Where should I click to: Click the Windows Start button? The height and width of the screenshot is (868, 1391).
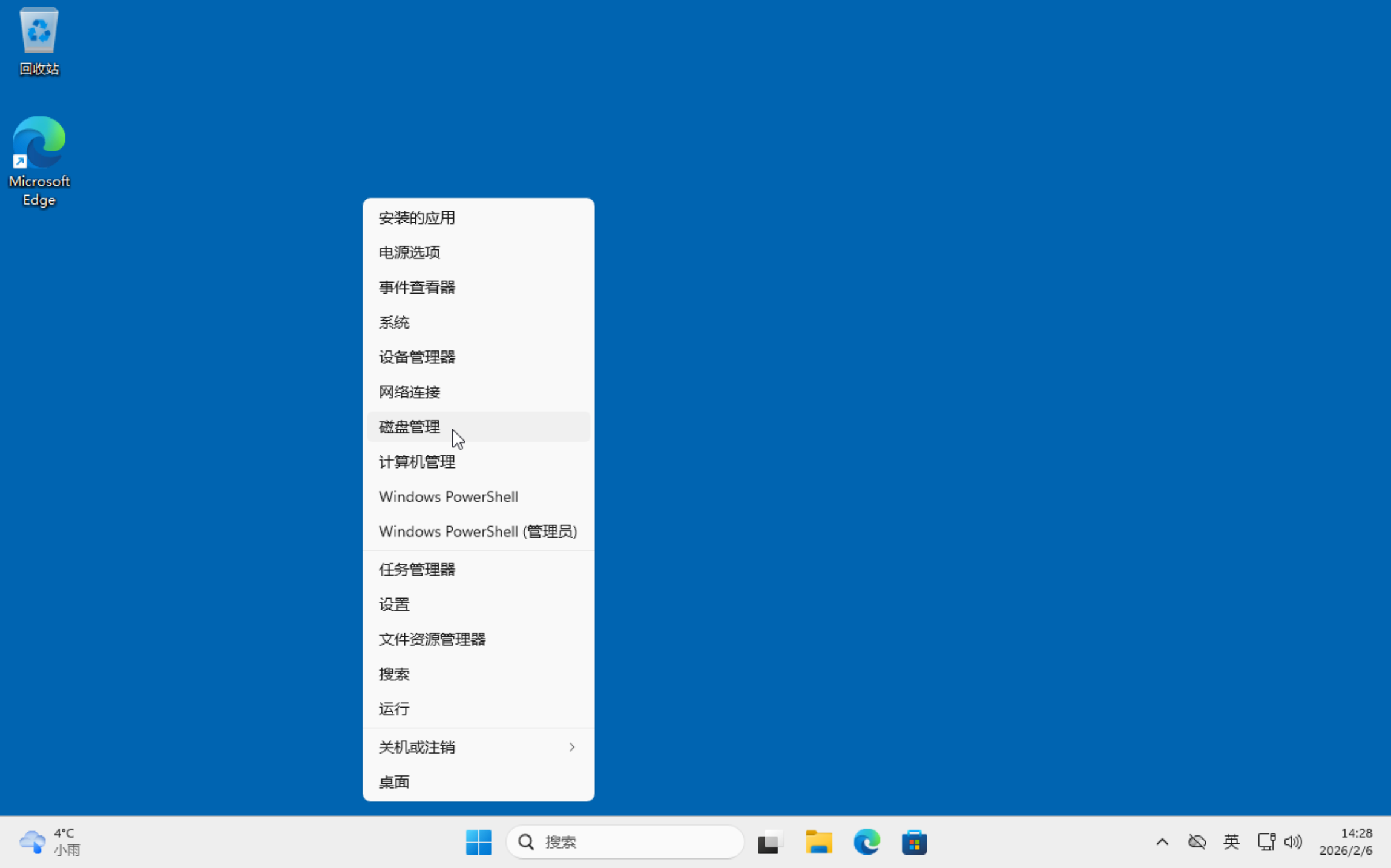coord(478,841)
